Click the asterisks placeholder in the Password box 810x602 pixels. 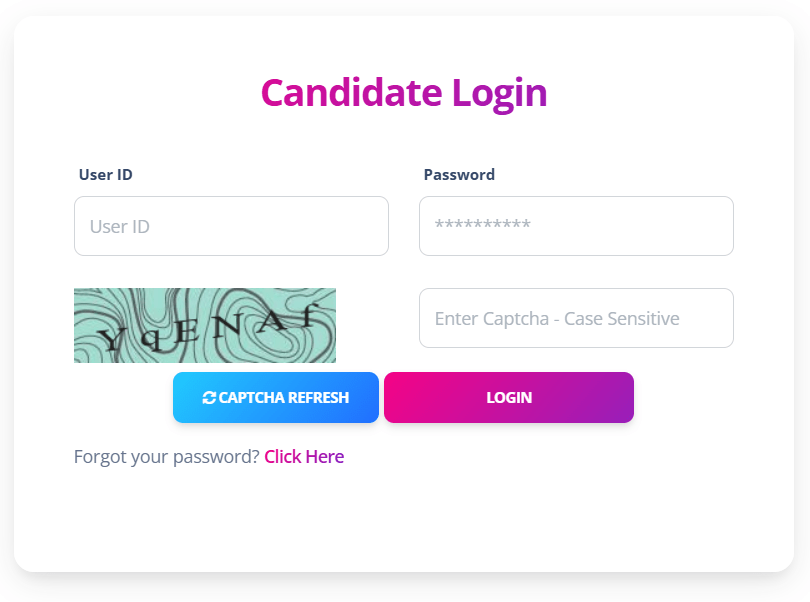[x=482, y=225]
